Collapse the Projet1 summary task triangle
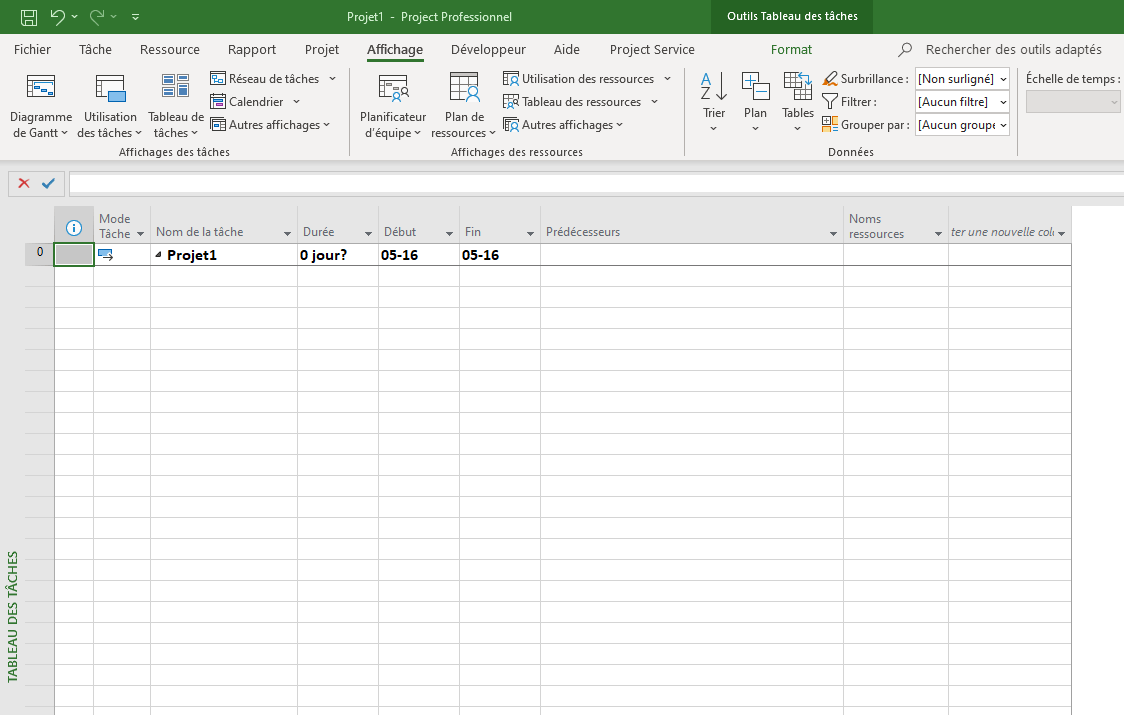The width and height of the screenshot is (1124, 715). point(158,255)
